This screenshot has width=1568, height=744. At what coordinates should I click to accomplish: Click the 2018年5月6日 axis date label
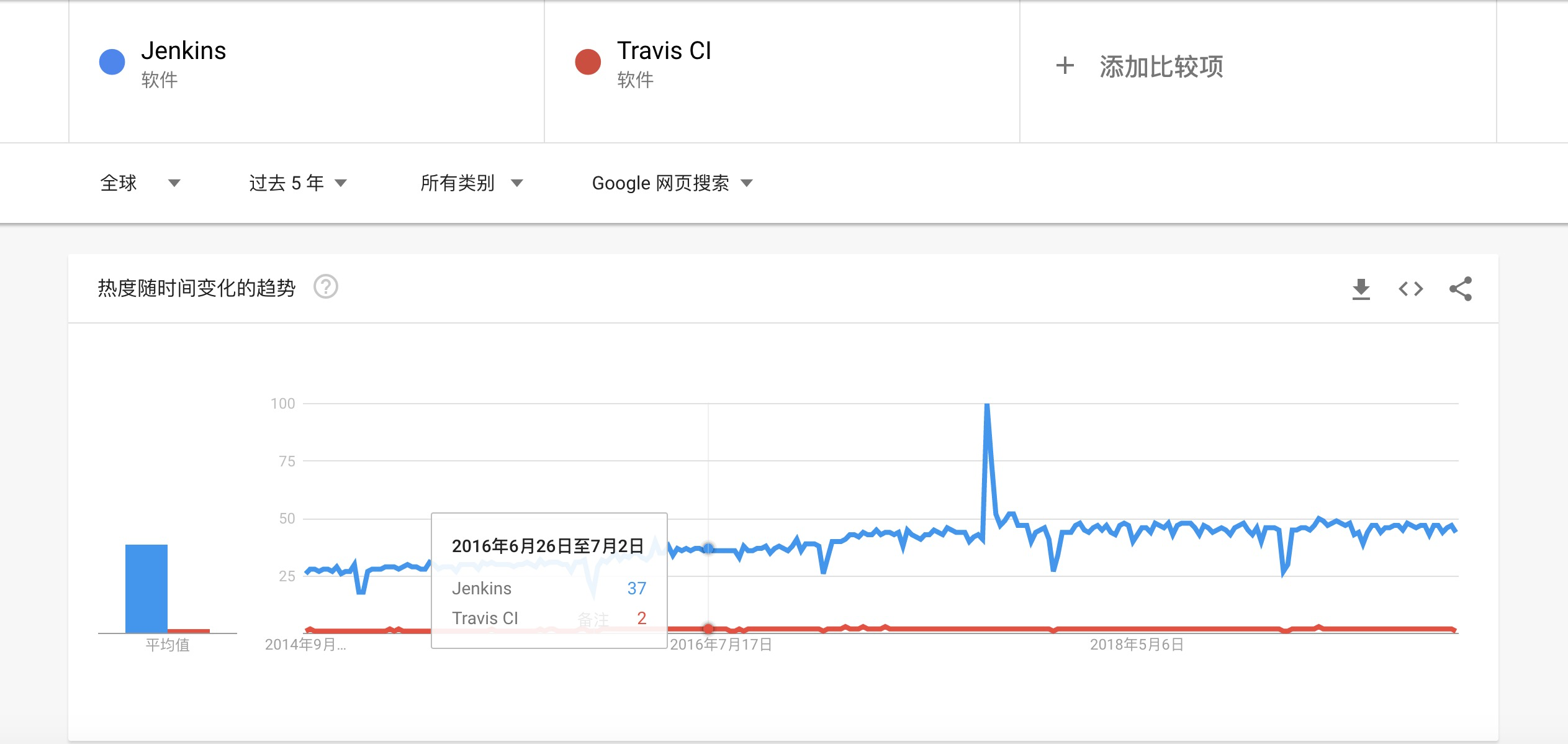click(x=1137, y=645)
